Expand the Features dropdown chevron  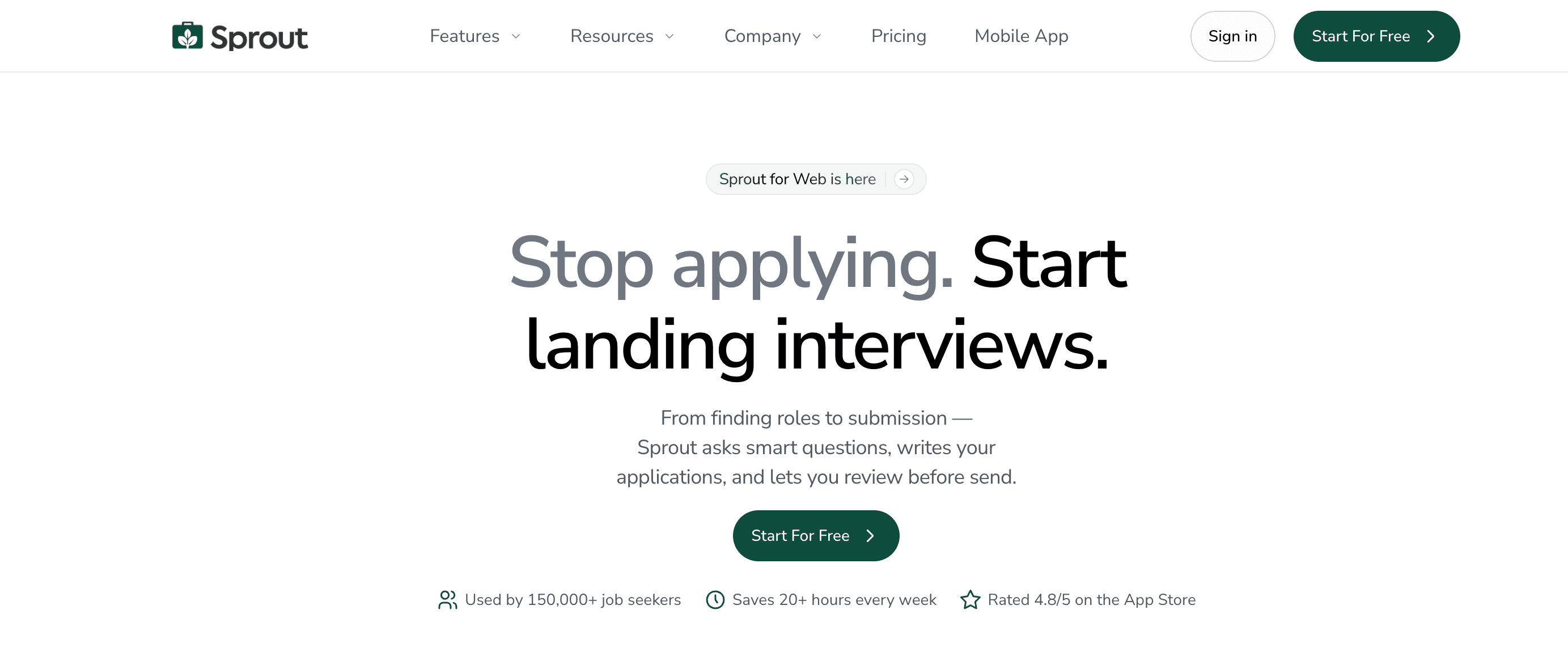click(515, 36)
